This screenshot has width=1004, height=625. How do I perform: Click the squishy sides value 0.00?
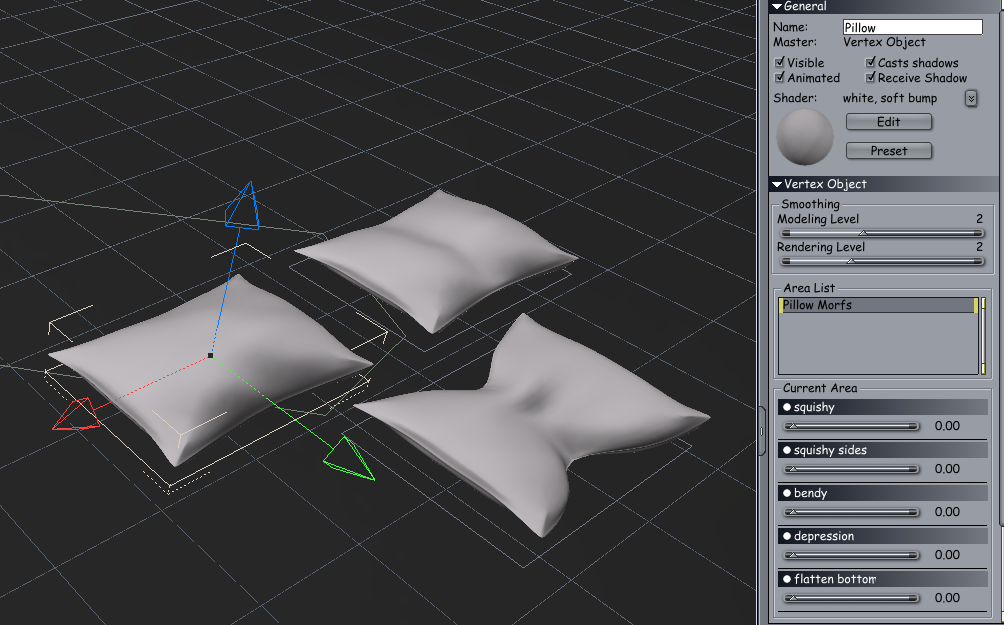click(947, 469)
